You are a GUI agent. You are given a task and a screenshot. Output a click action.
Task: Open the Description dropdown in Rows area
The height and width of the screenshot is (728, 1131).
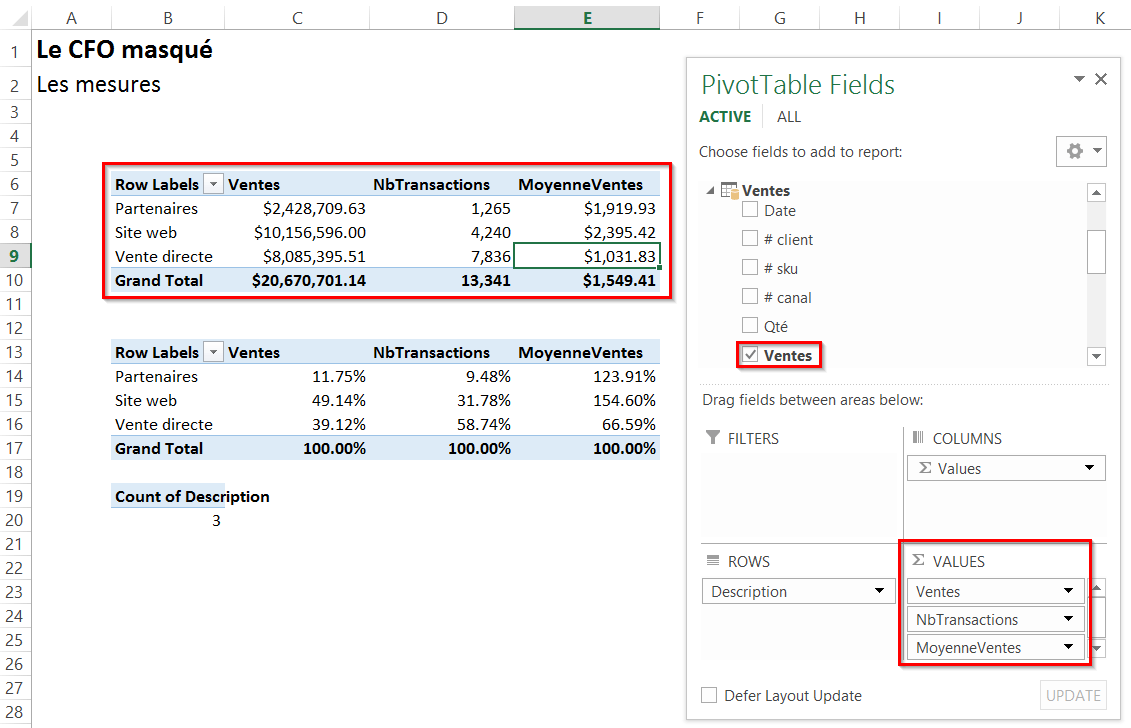tap(879, 591)
